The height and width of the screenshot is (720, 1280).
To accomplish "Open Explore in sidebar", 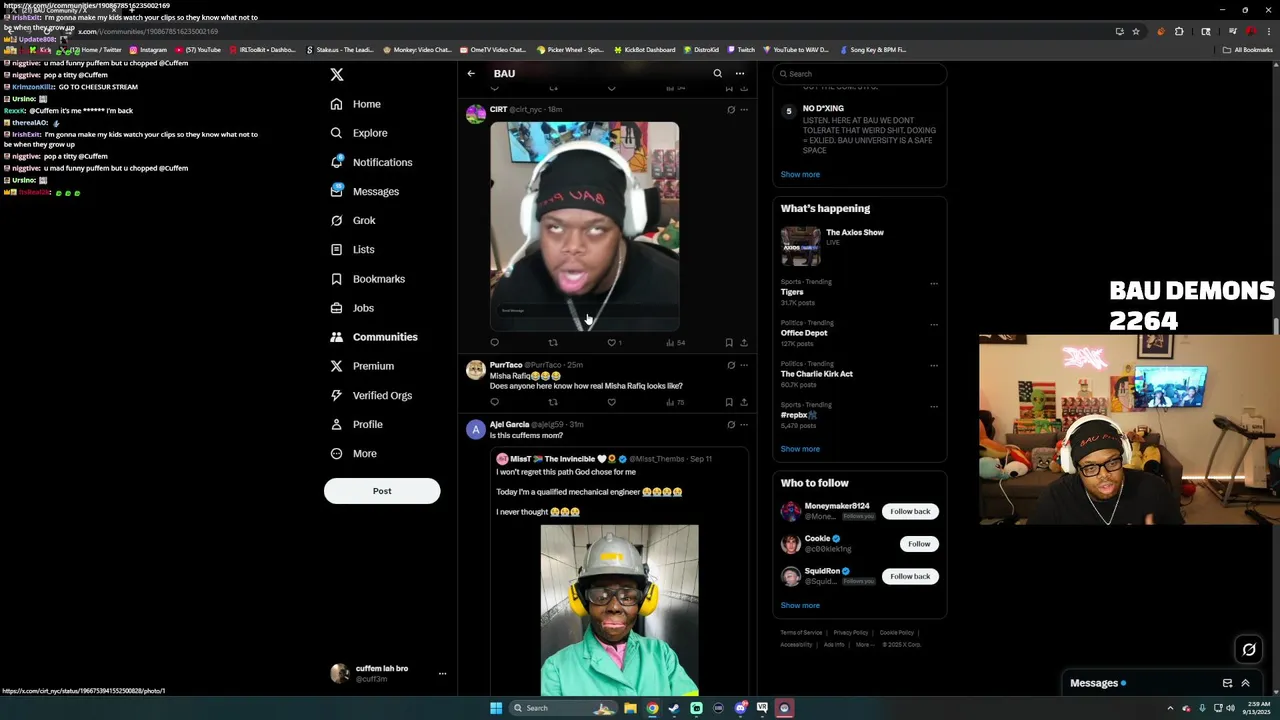I will point(359,133).
